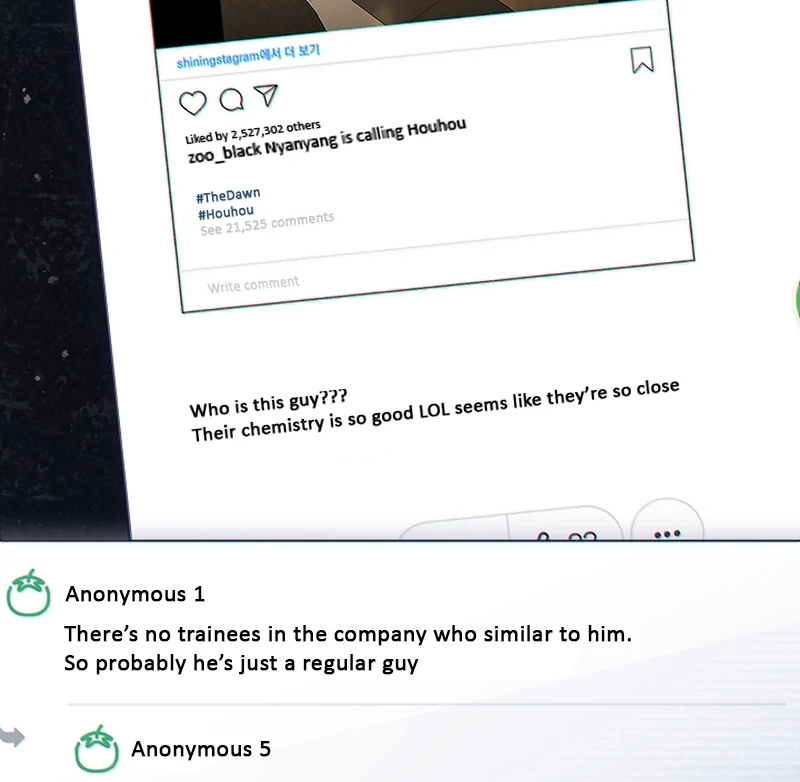
Task: Click the reply arrow beside Anonymous 5
Action: click(x=12, y=737)
